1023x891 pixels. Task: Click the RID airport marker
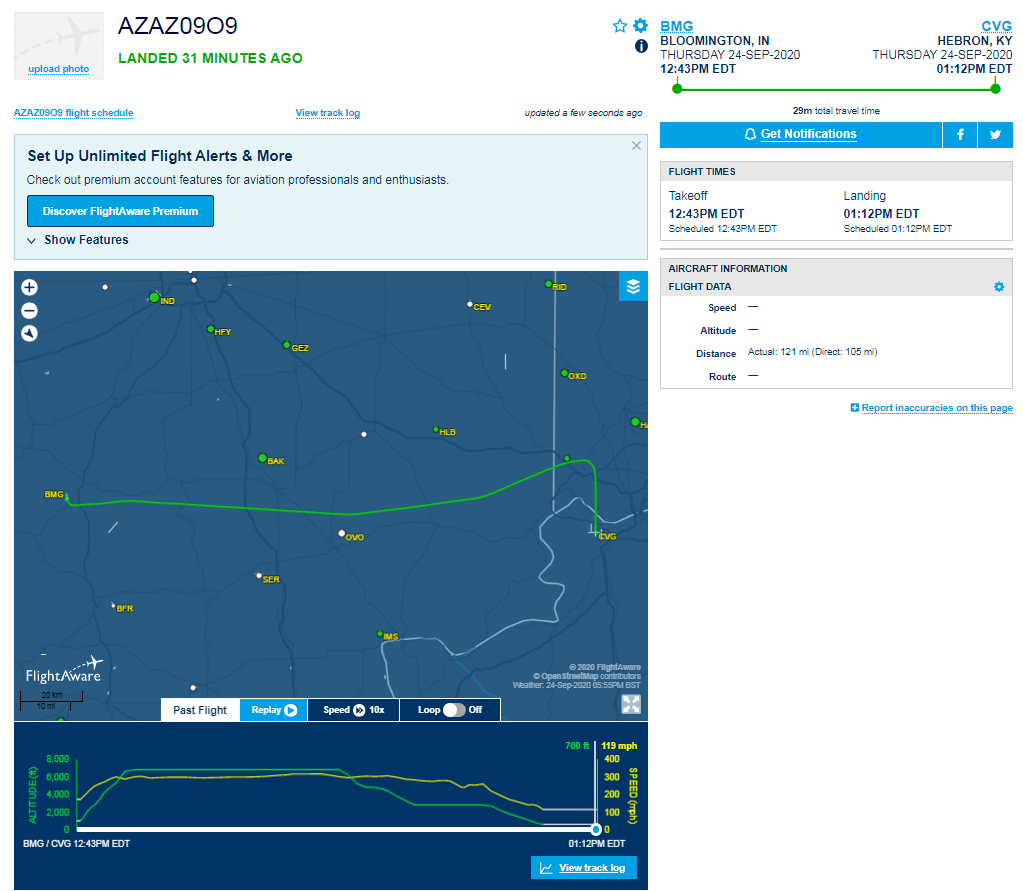[549, 284]
